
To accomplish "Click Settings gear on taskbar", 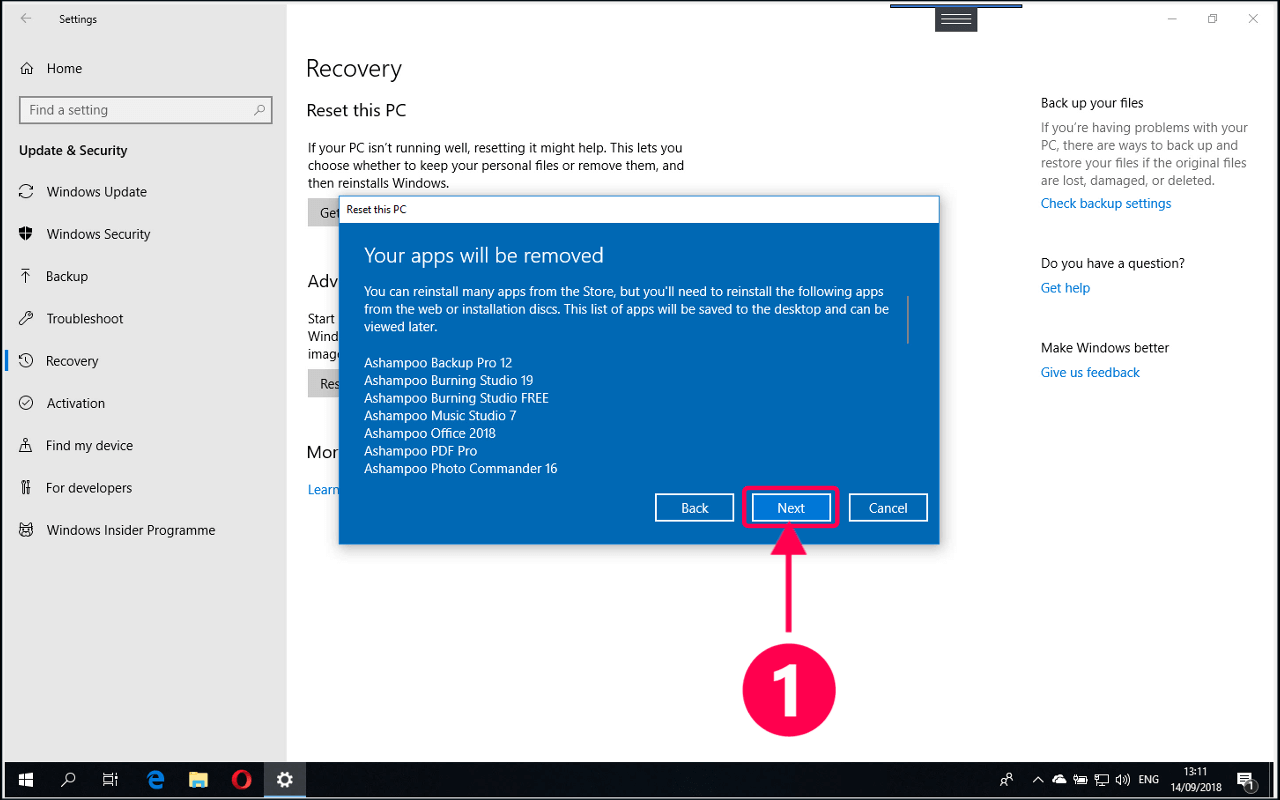I will (285, 780).
